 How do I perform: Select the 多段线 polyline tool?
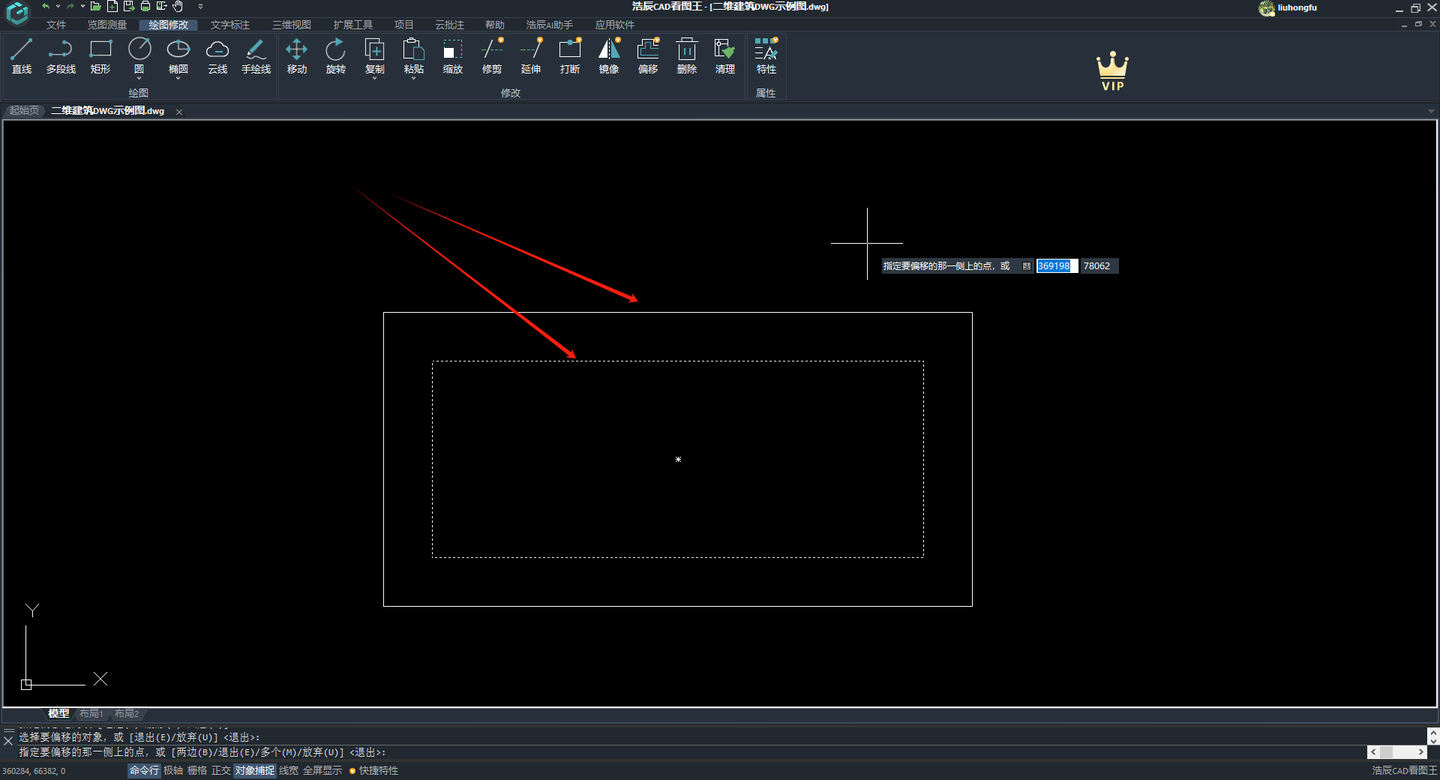point(61,56)
